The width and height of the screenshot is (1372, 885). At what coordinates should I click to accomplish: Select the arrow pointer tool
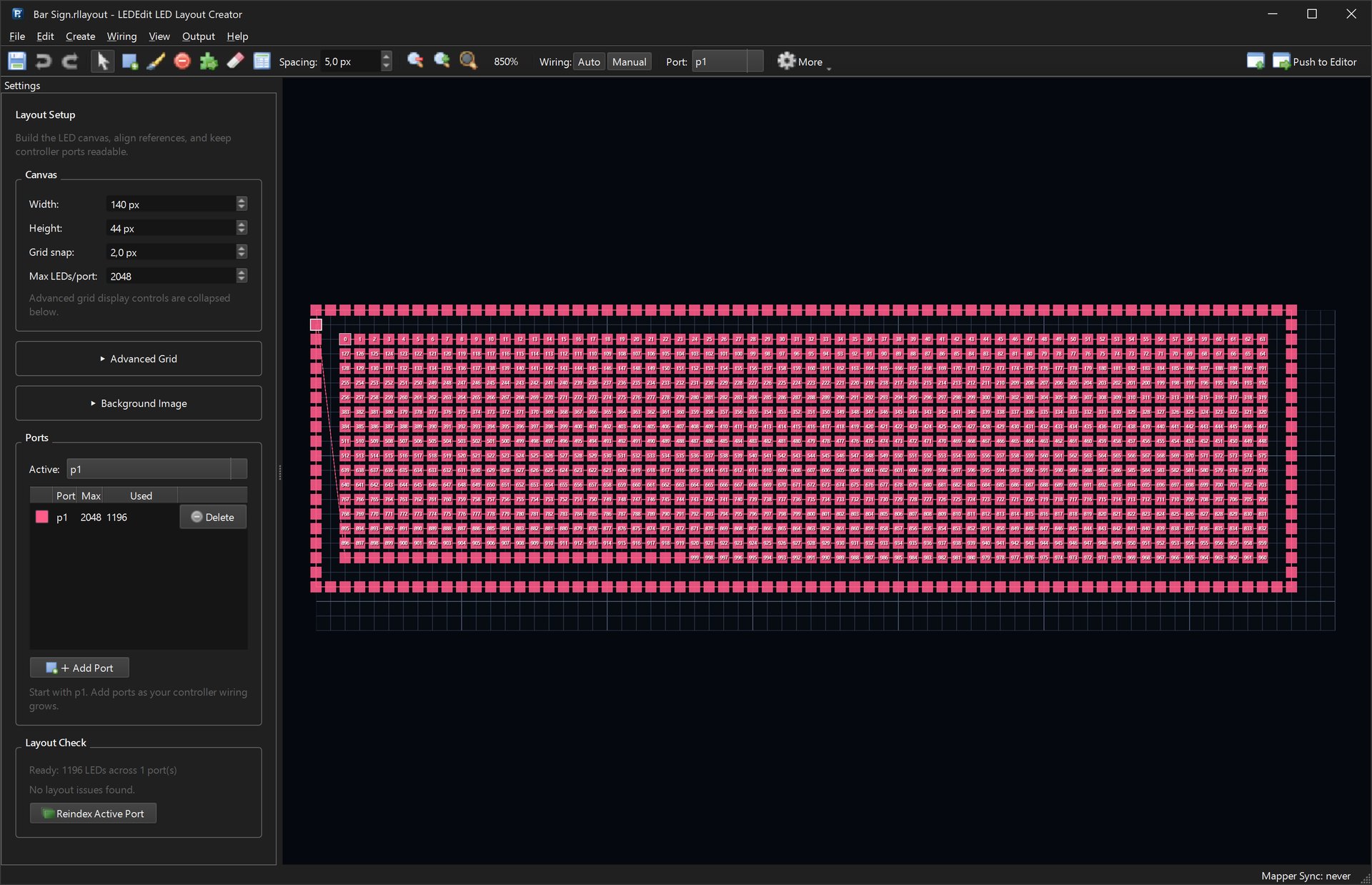[102, 61]
